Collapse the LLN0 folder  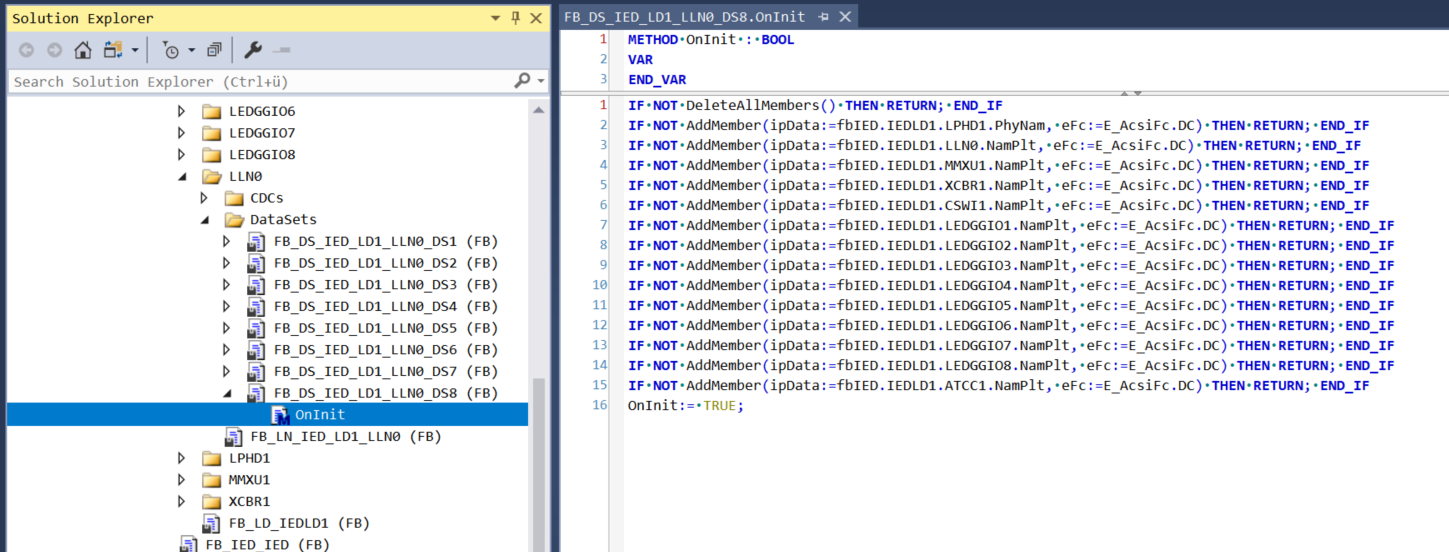coord(182,176)
